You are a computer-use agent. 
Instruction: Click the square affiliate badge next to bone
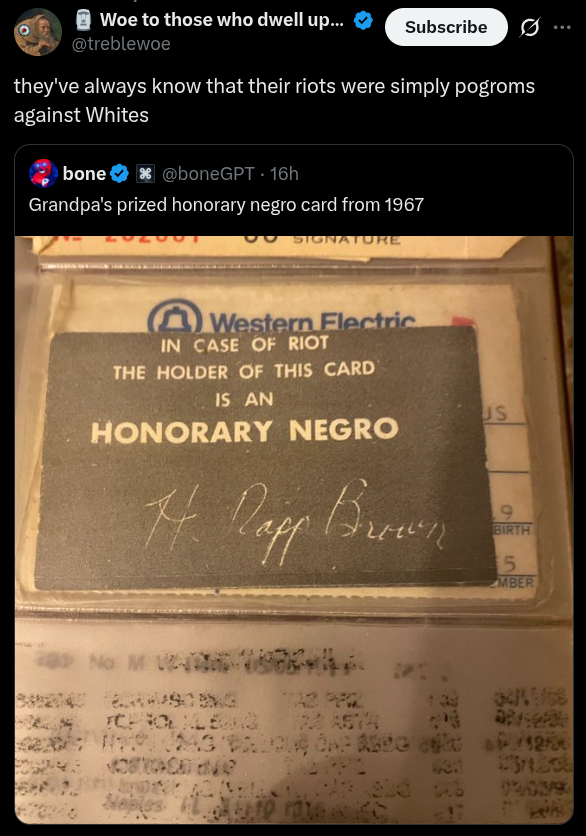pos(146,174)
